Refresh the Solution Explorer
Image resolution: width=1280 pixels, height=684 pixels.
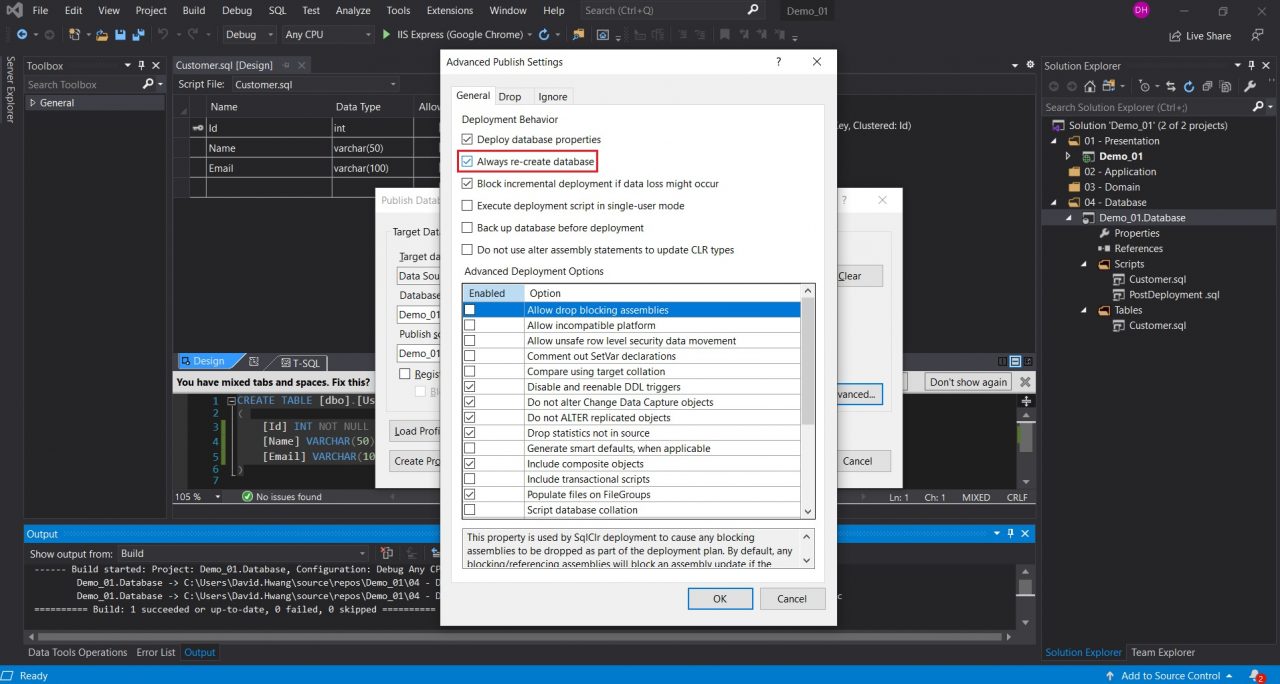(x=1189, y=86)
